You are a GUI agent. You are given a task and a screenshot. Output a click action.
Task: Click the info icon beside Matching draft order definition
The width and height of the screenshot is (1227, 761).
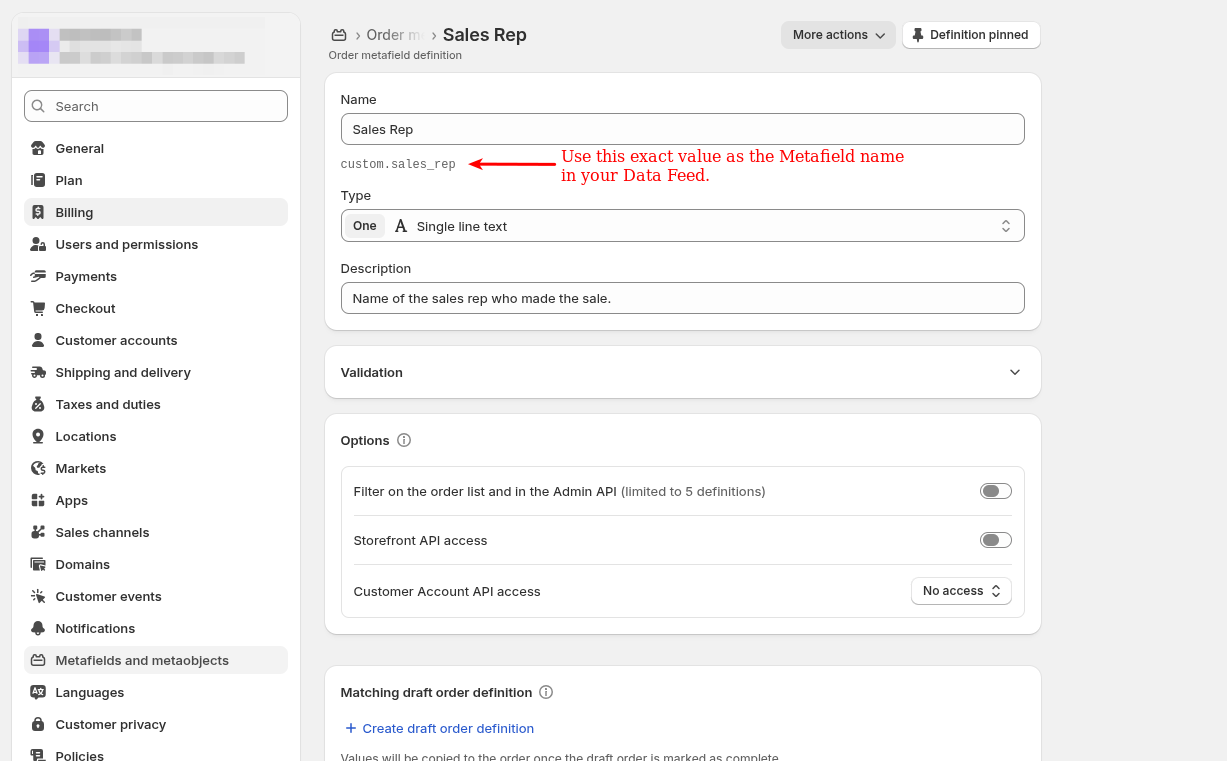[546, 692]
